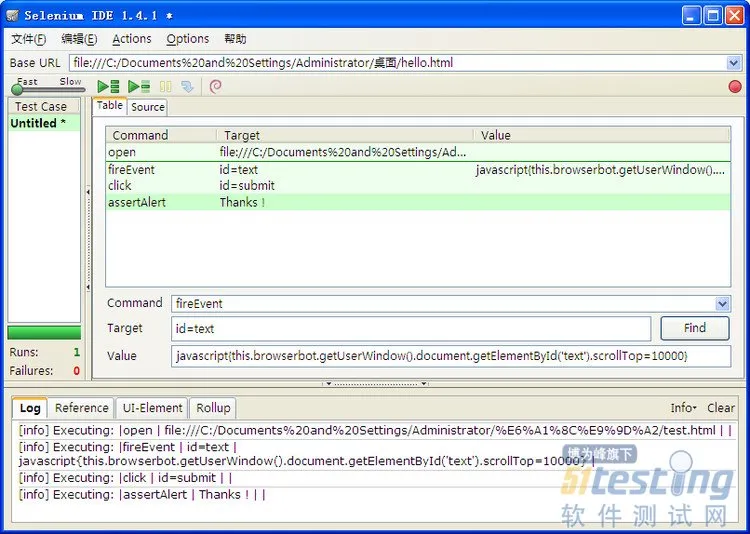
Task: Click the Find button
Action: [x=695, y=328]
